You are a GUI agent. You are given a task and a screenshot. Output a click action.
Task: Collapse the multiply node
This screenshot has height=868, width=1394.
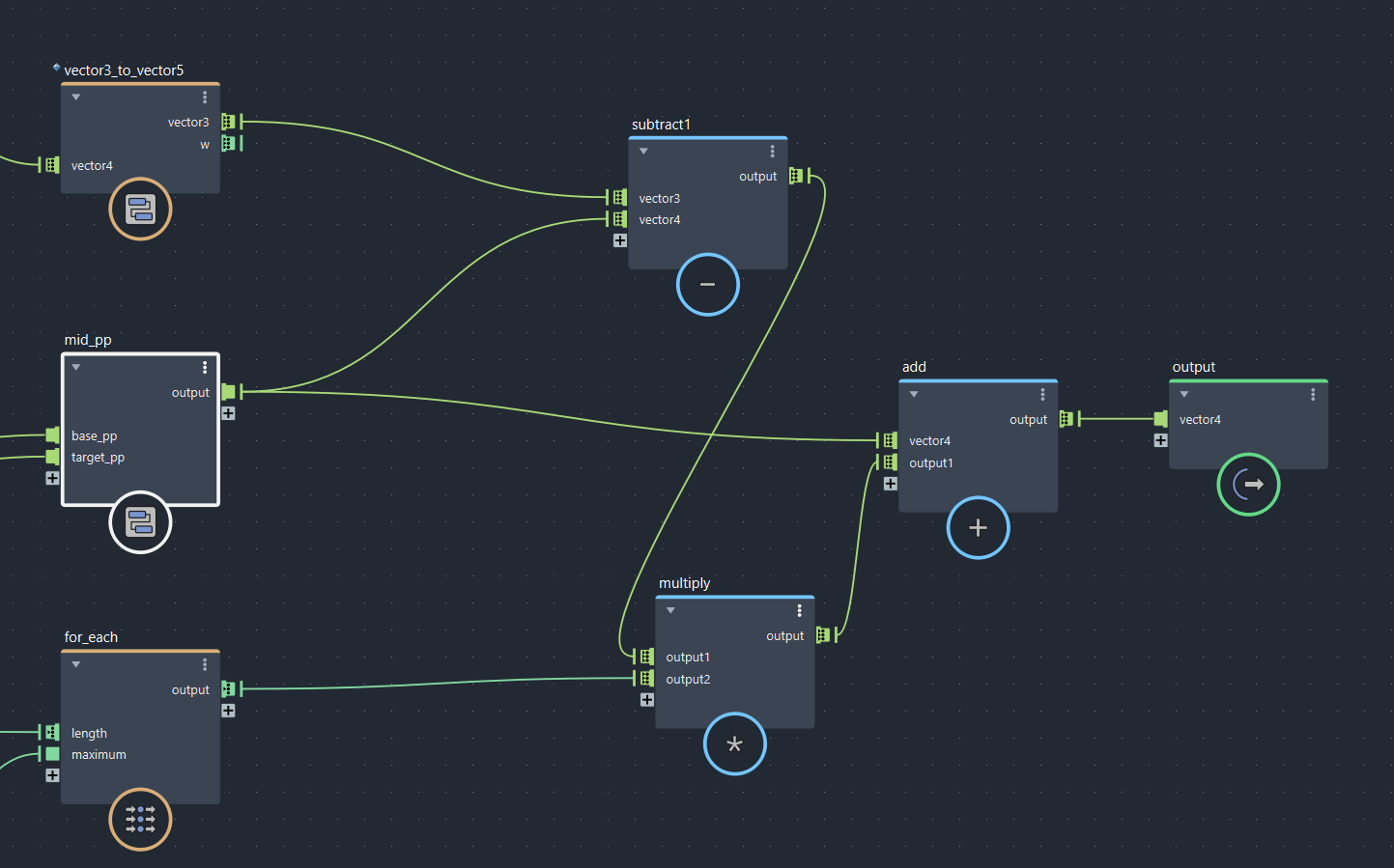[670, 611]
